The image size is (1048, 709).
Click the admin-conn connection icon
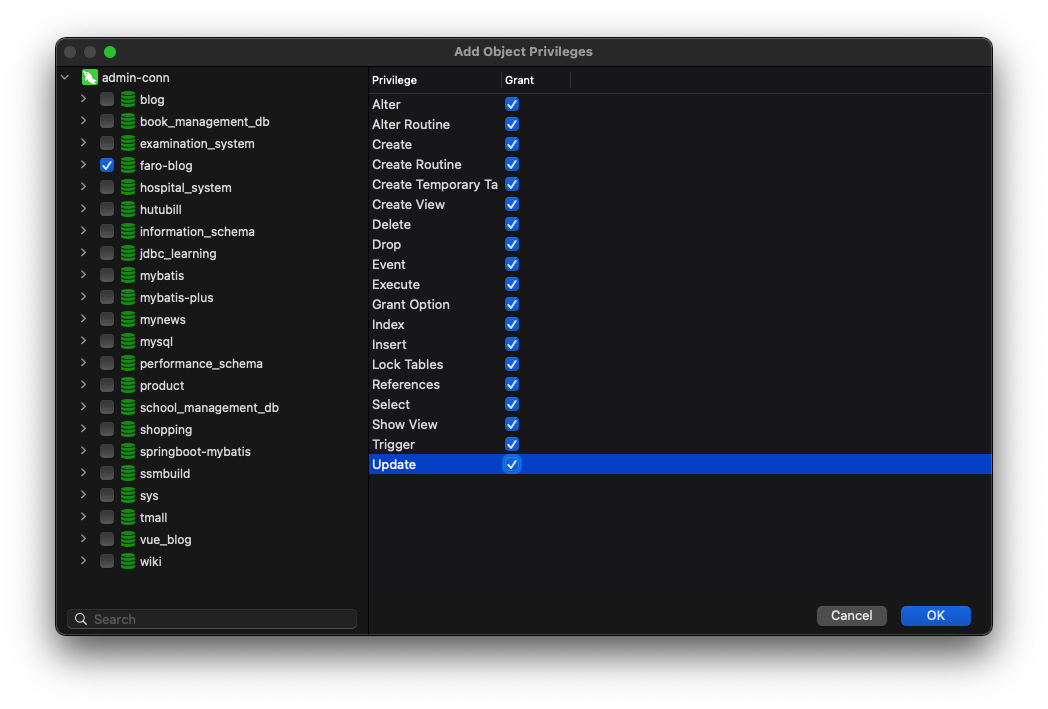(x=88, y=77)
